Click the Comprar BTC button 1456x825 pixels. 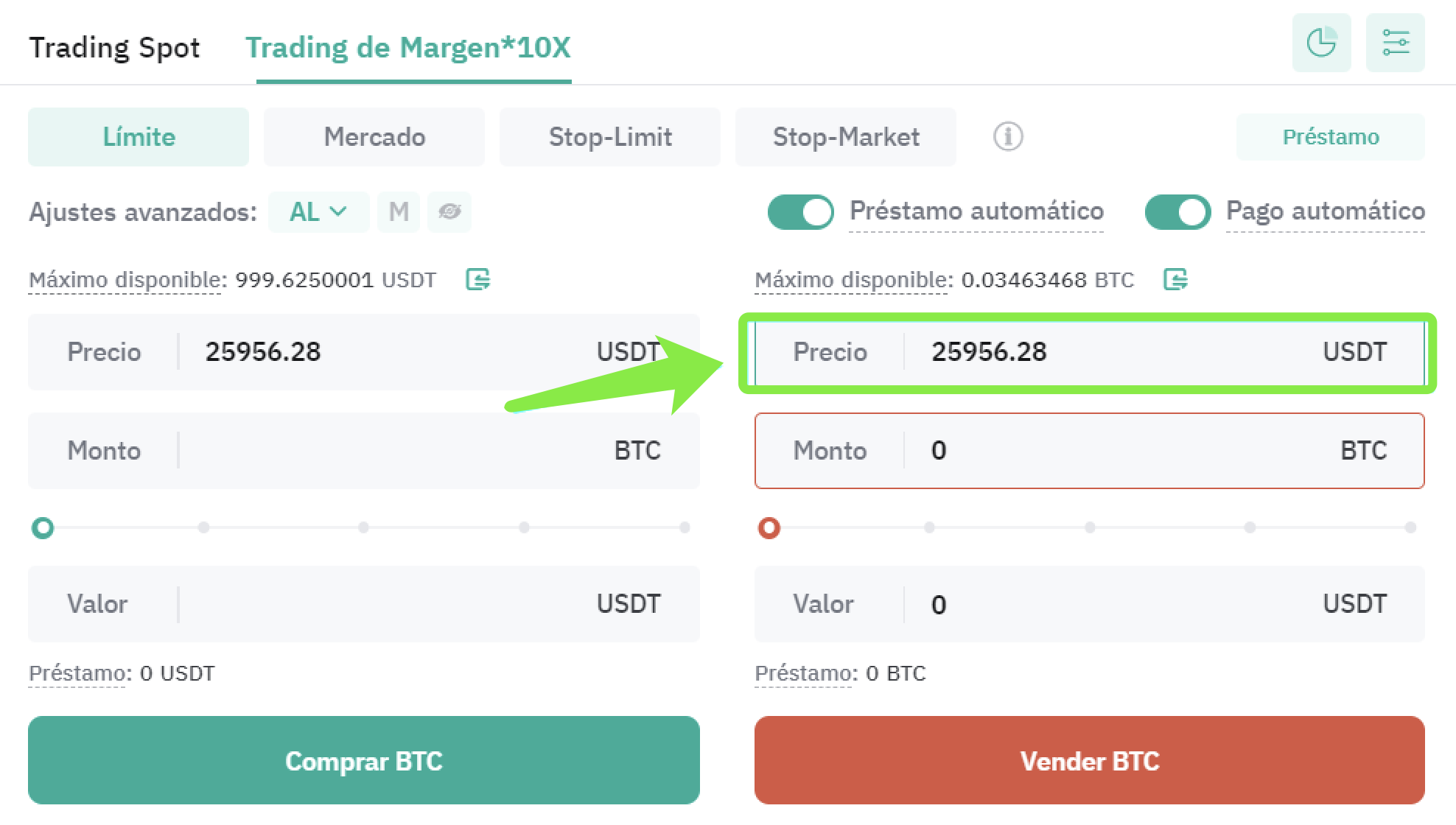364,760
